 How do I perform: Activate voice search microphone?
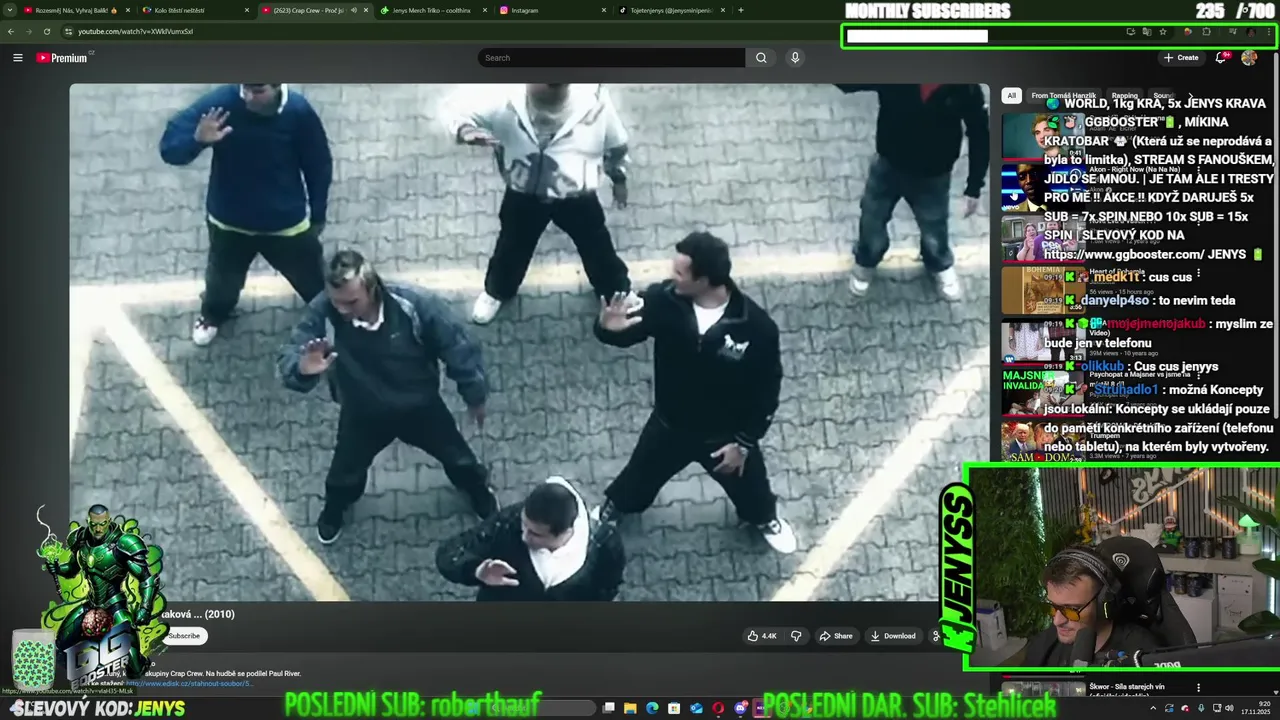795,58
